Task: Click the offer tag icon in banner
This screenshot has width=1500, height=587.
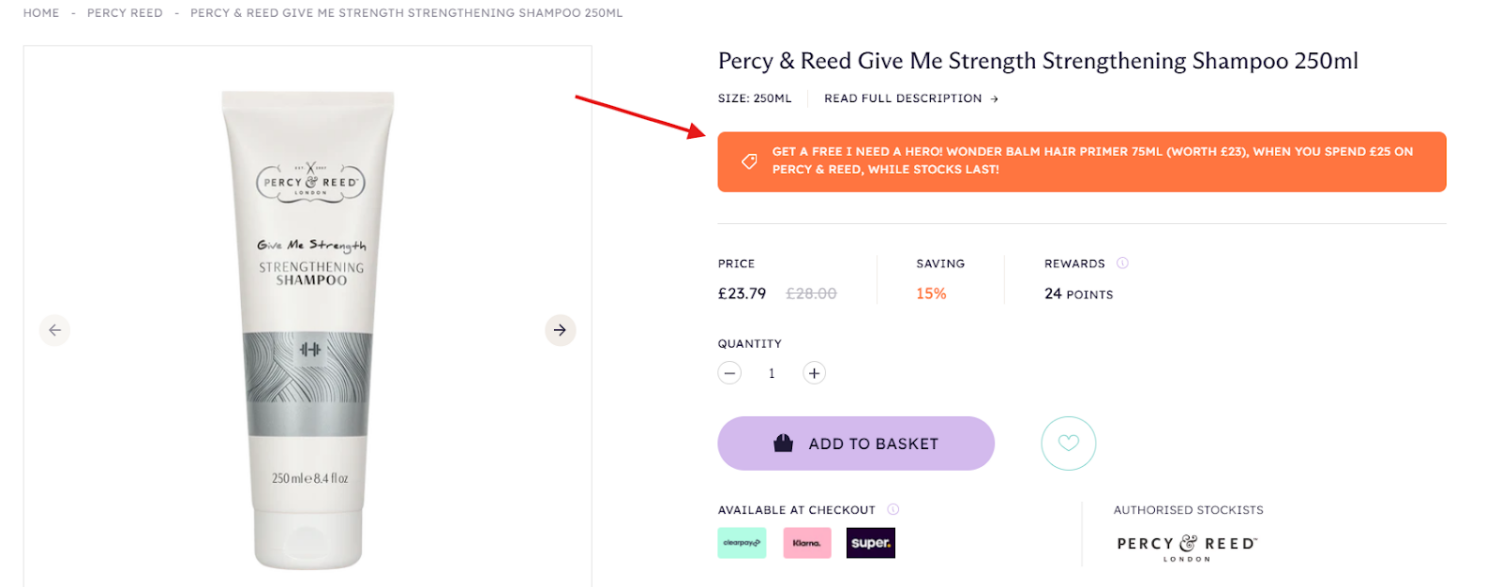Action: (748, 161)
